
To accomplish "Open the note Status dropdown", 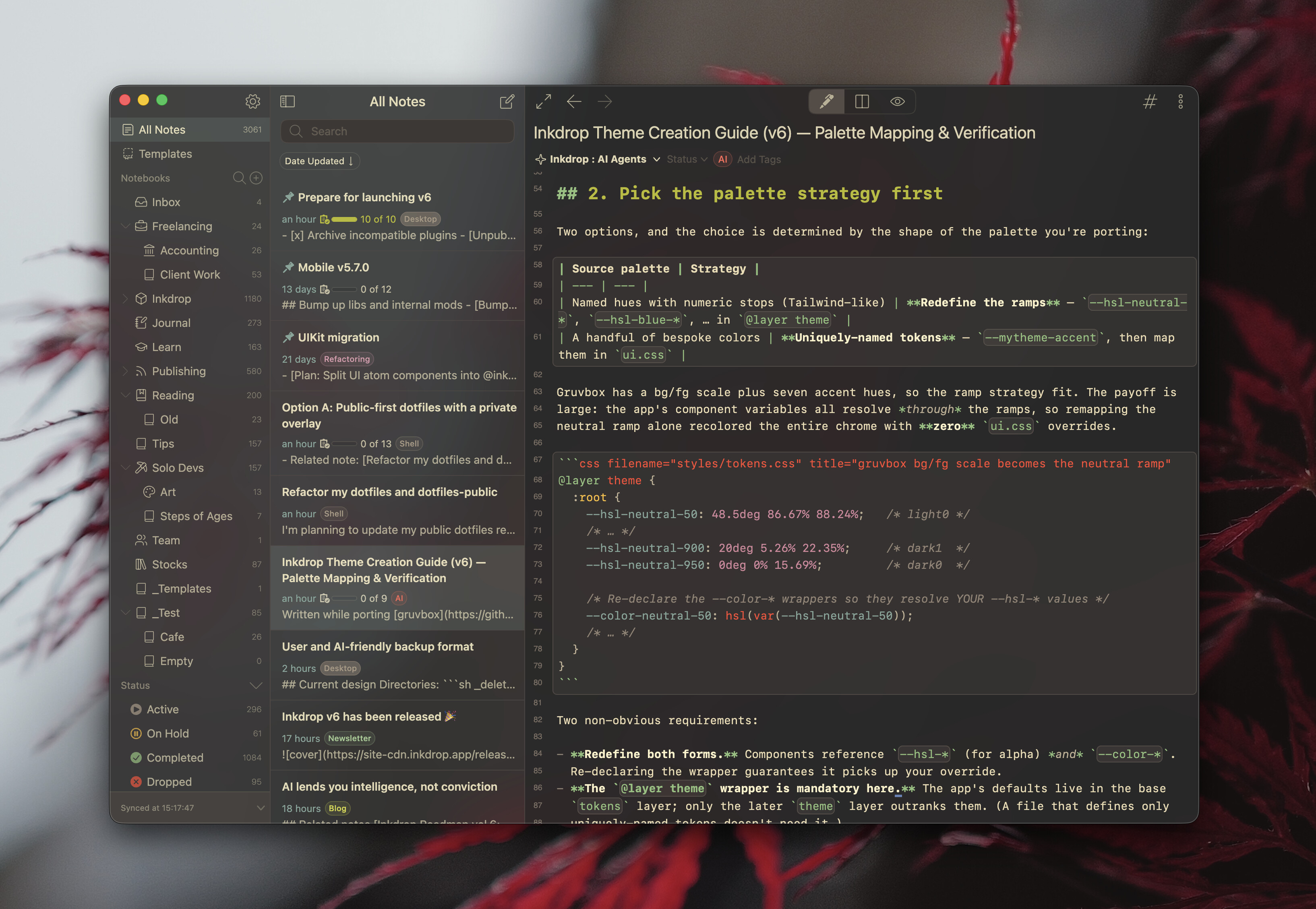I will point(687,159).
